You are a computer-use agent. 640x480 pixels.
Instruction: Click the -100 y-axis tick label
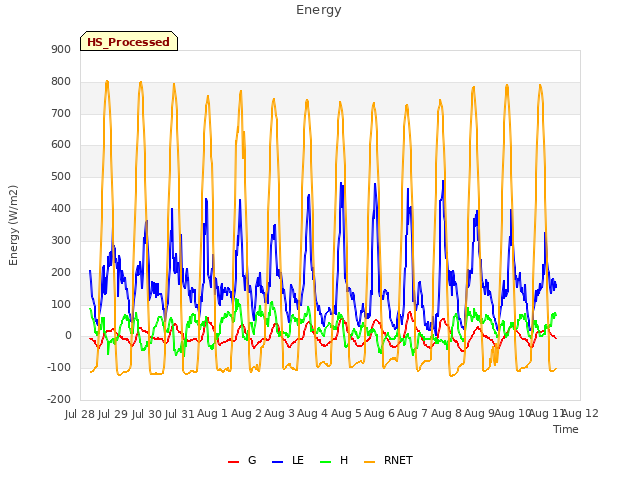click(x=59, y=367)
